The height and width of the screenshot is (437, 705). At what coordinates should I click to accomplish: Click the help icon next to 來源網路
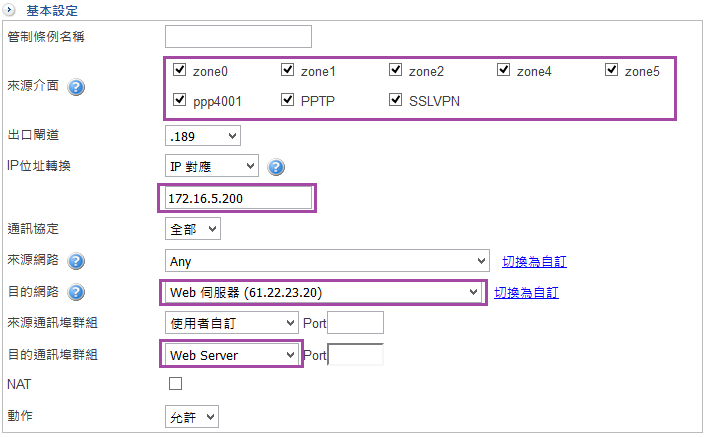click(x=76, y=262)
